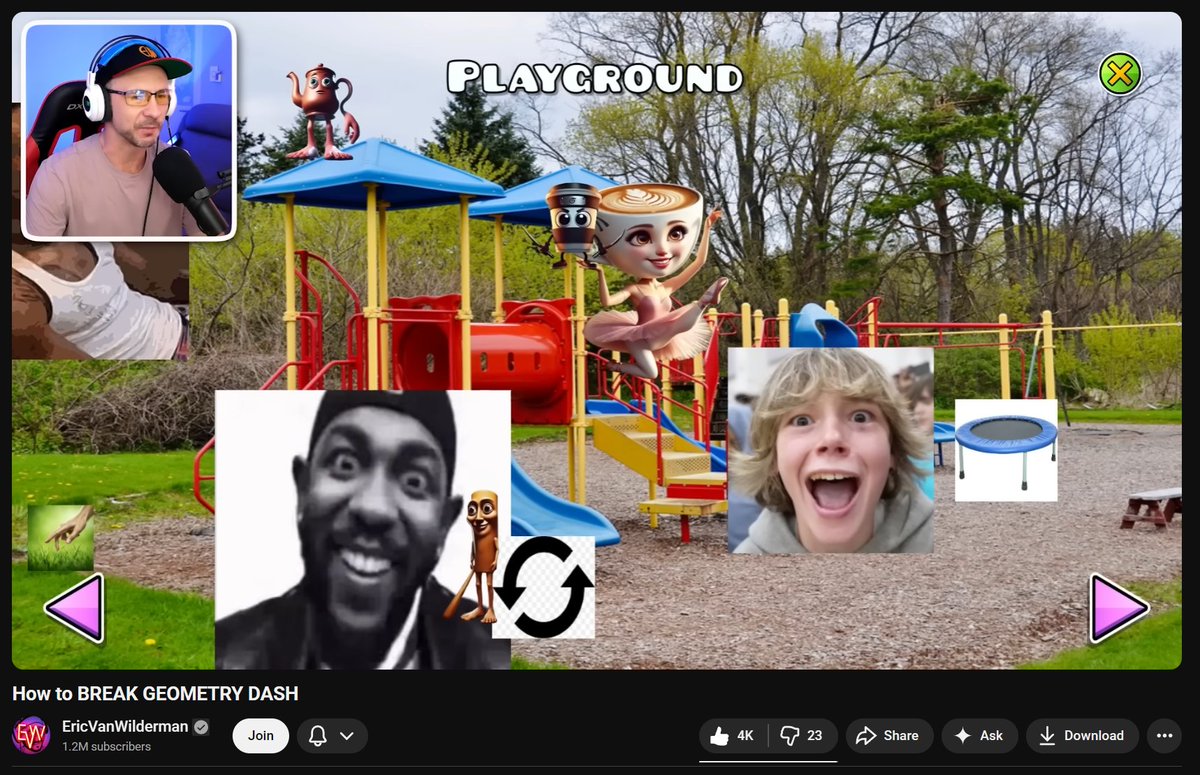Like the video with 4K likes
The image size is (1200, 775).
point(733,736)
